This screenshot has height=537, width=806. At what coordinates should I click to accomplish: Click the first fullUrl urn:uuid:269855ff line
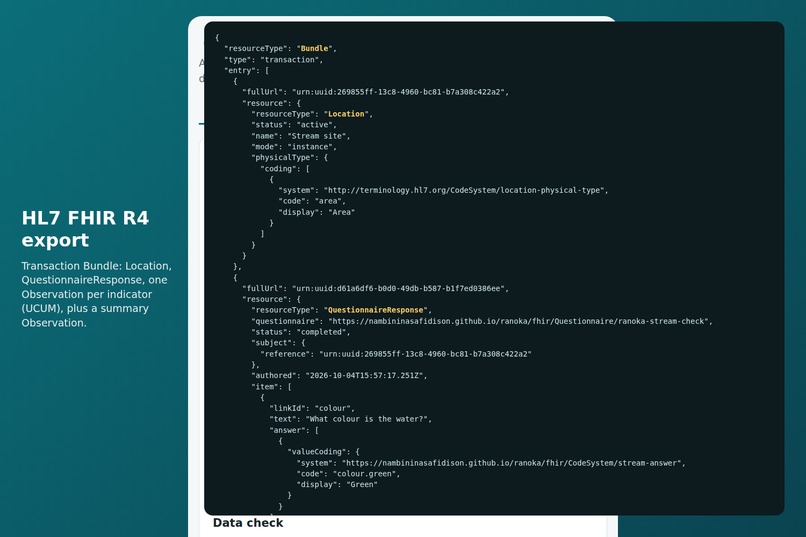click(375, 92)
